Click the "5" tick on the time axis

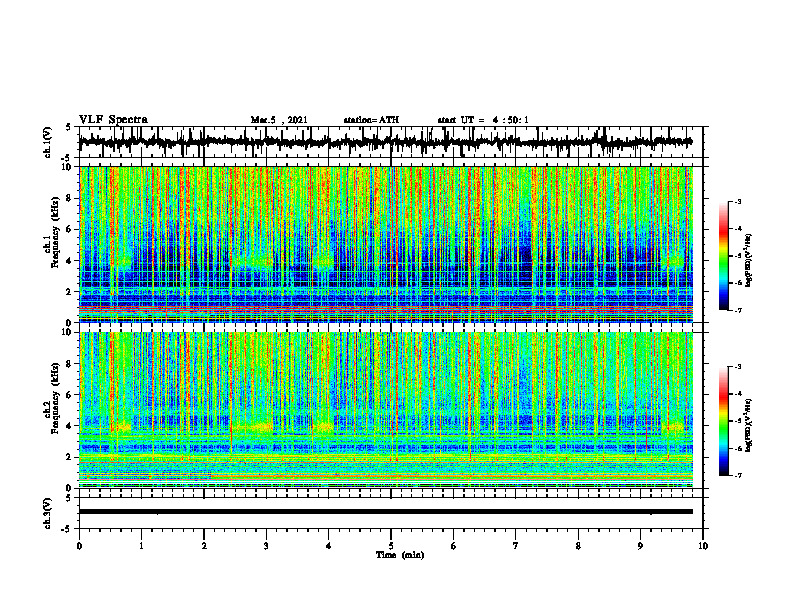(391, 546)
